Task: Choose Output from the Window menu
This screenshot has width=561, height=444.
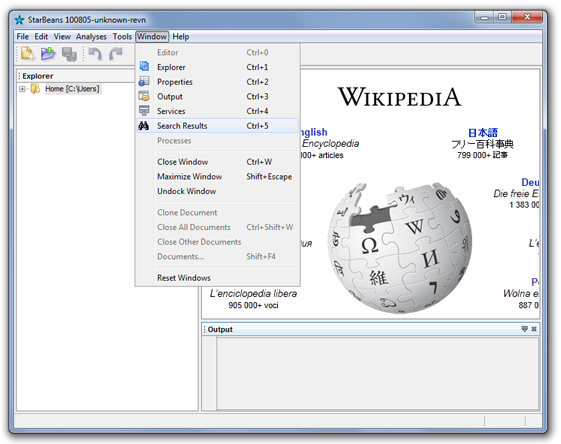Action: click(218, 96)
